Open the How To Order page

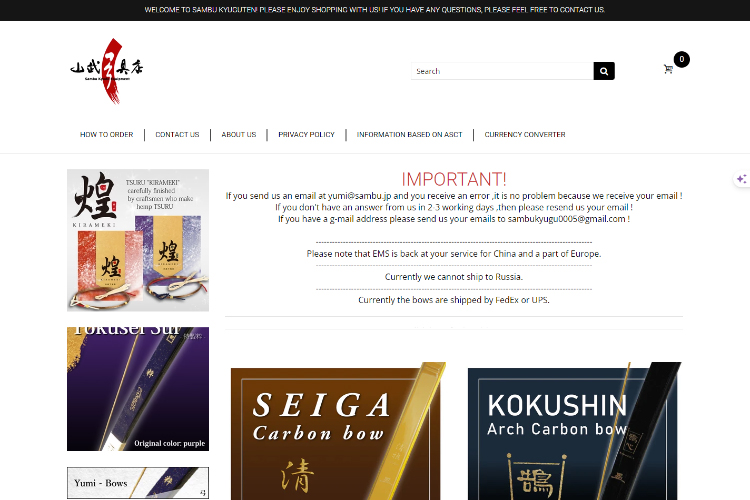[x=106, y=135]
